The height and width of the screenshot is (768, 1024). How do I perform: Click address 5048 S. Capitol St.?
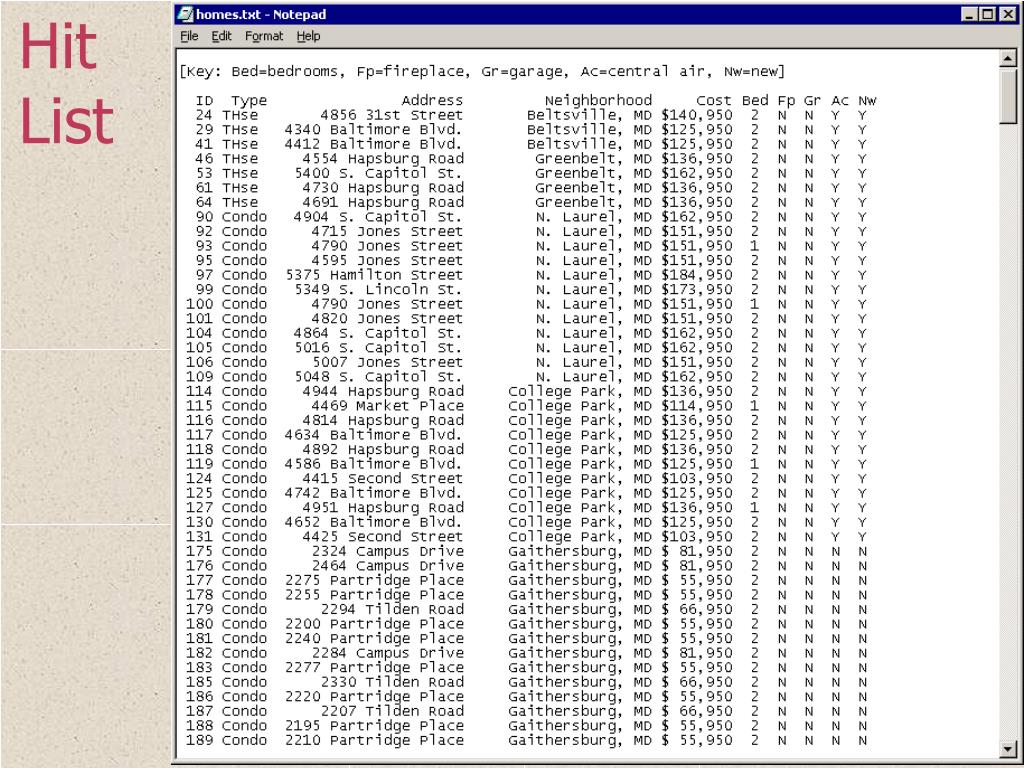[x=378, y=376]
